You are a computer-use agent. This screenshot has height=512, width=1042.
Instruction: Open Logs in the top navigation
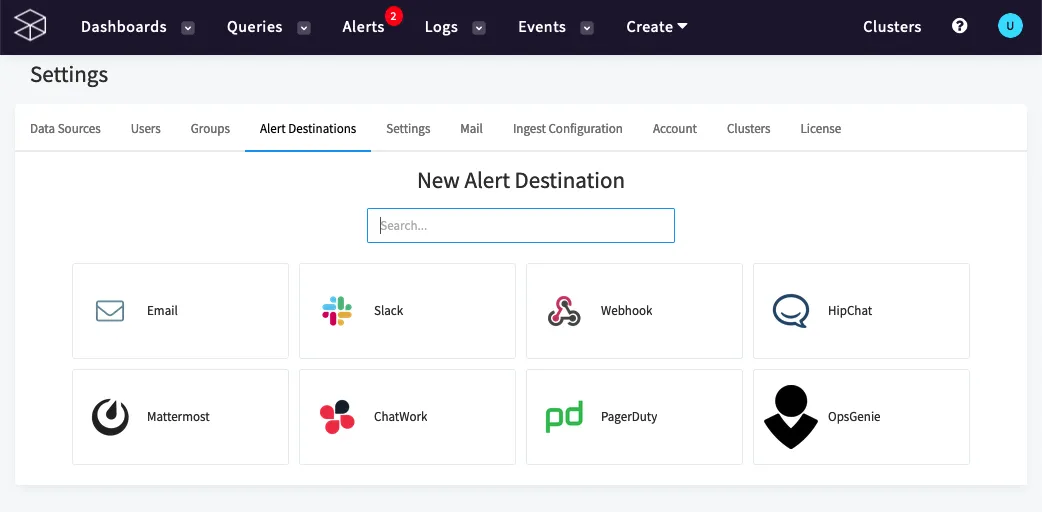(x=441, y=27)
